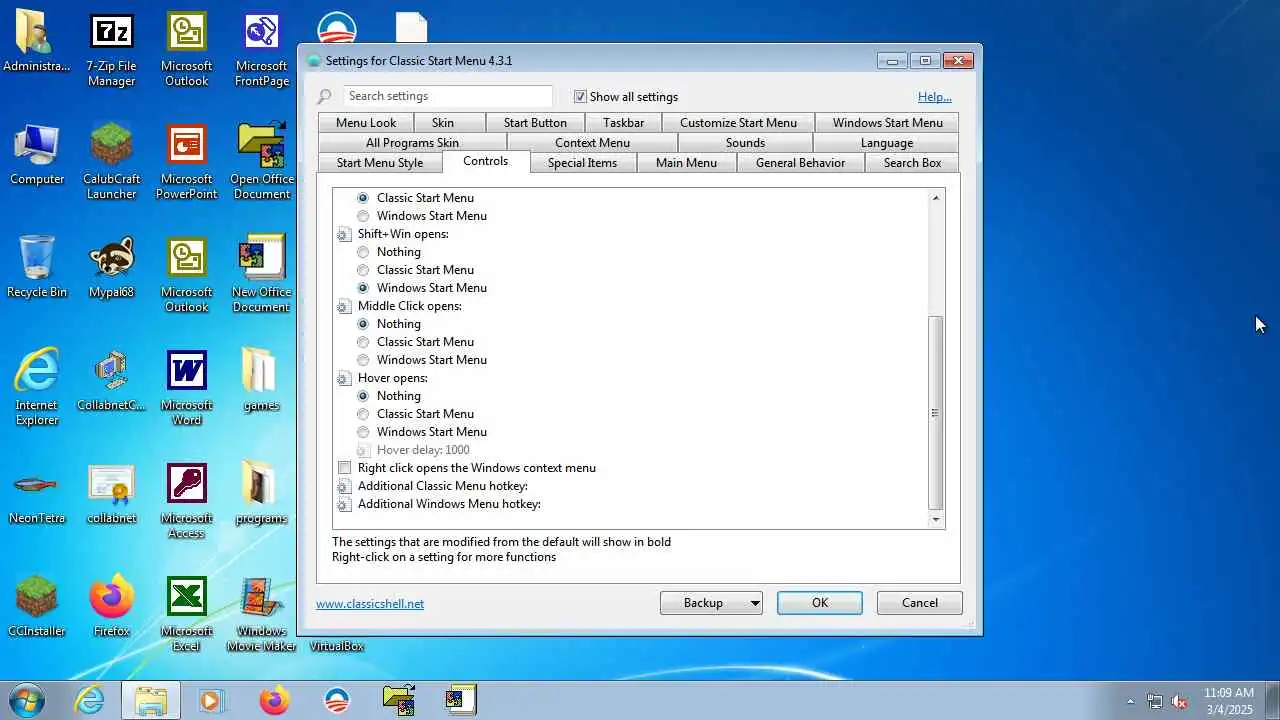Open the Help link
The width and height of the screenshot is (1280, 720).
tap(935, 97)
